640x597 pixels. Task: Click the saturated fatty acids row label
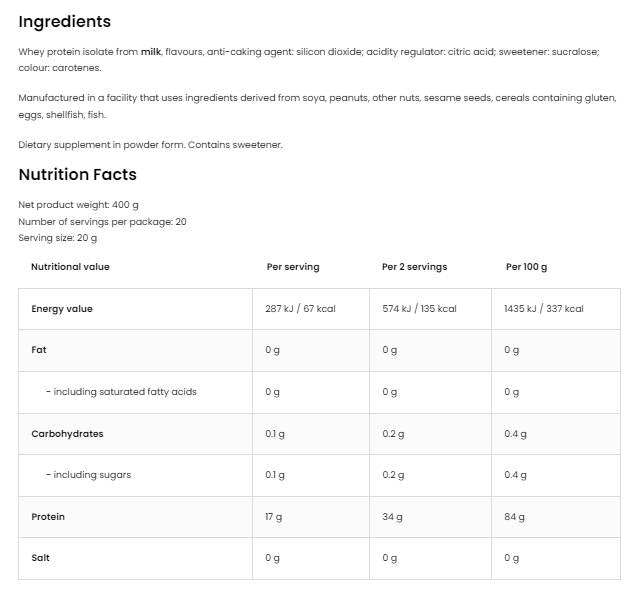(x=121, y=392)
